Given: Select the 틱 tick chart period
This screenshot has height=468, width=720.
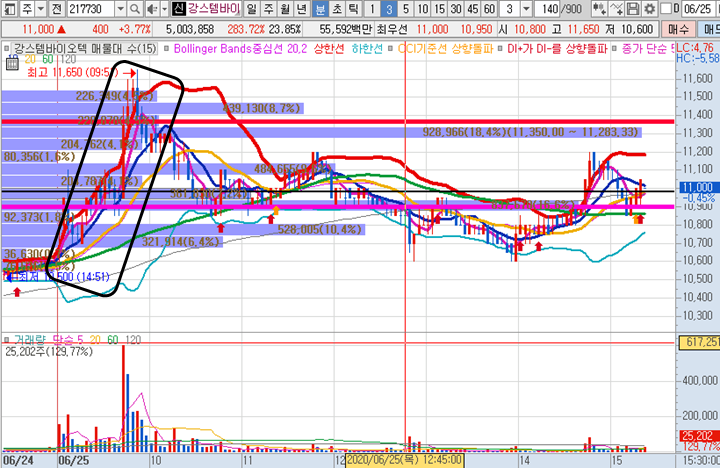Looking at the screenshot, I should [x=354, y=9].
